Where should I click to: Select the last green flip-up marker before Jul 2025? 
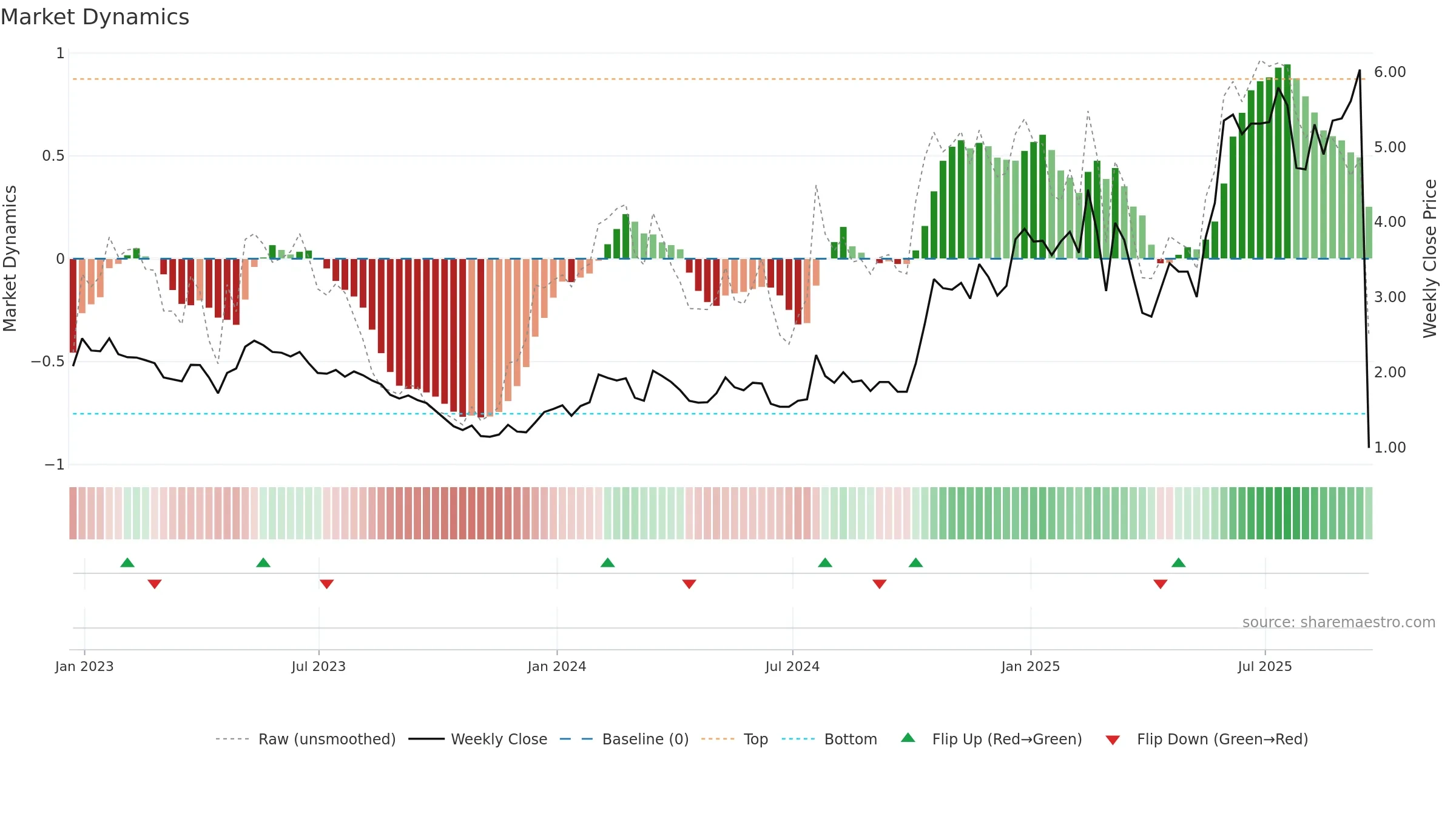click(1179, 562)
